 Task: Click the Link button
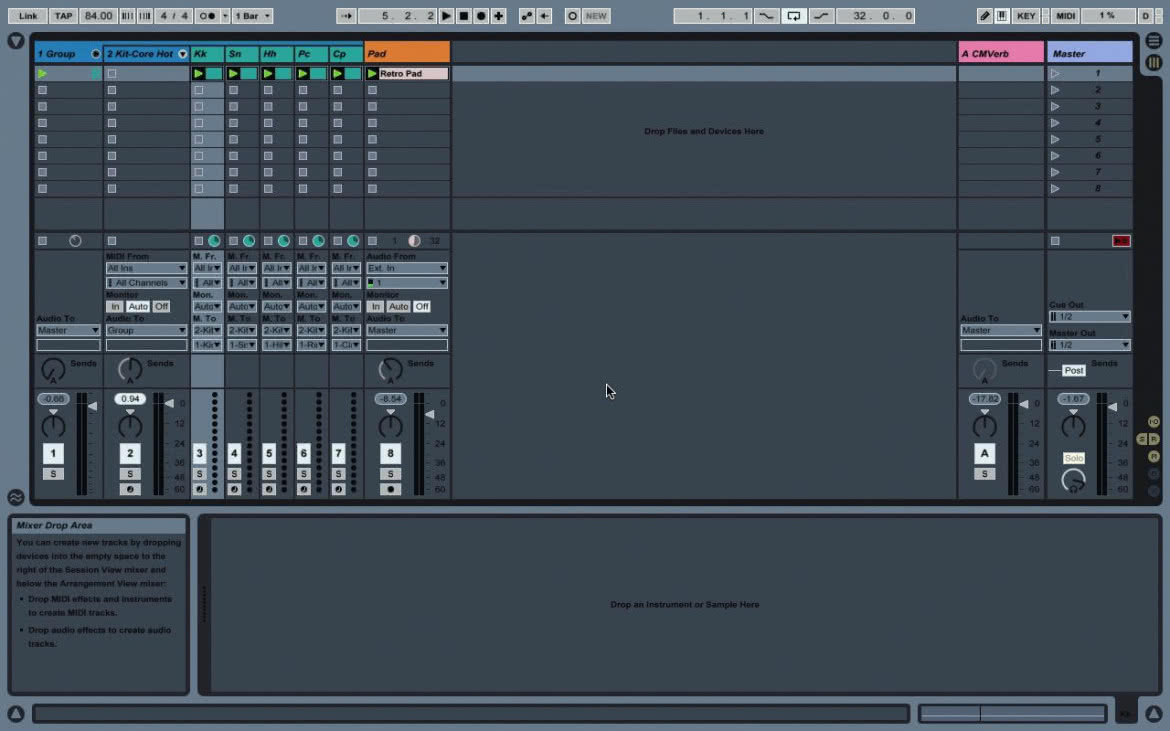[x=28, y=16]
